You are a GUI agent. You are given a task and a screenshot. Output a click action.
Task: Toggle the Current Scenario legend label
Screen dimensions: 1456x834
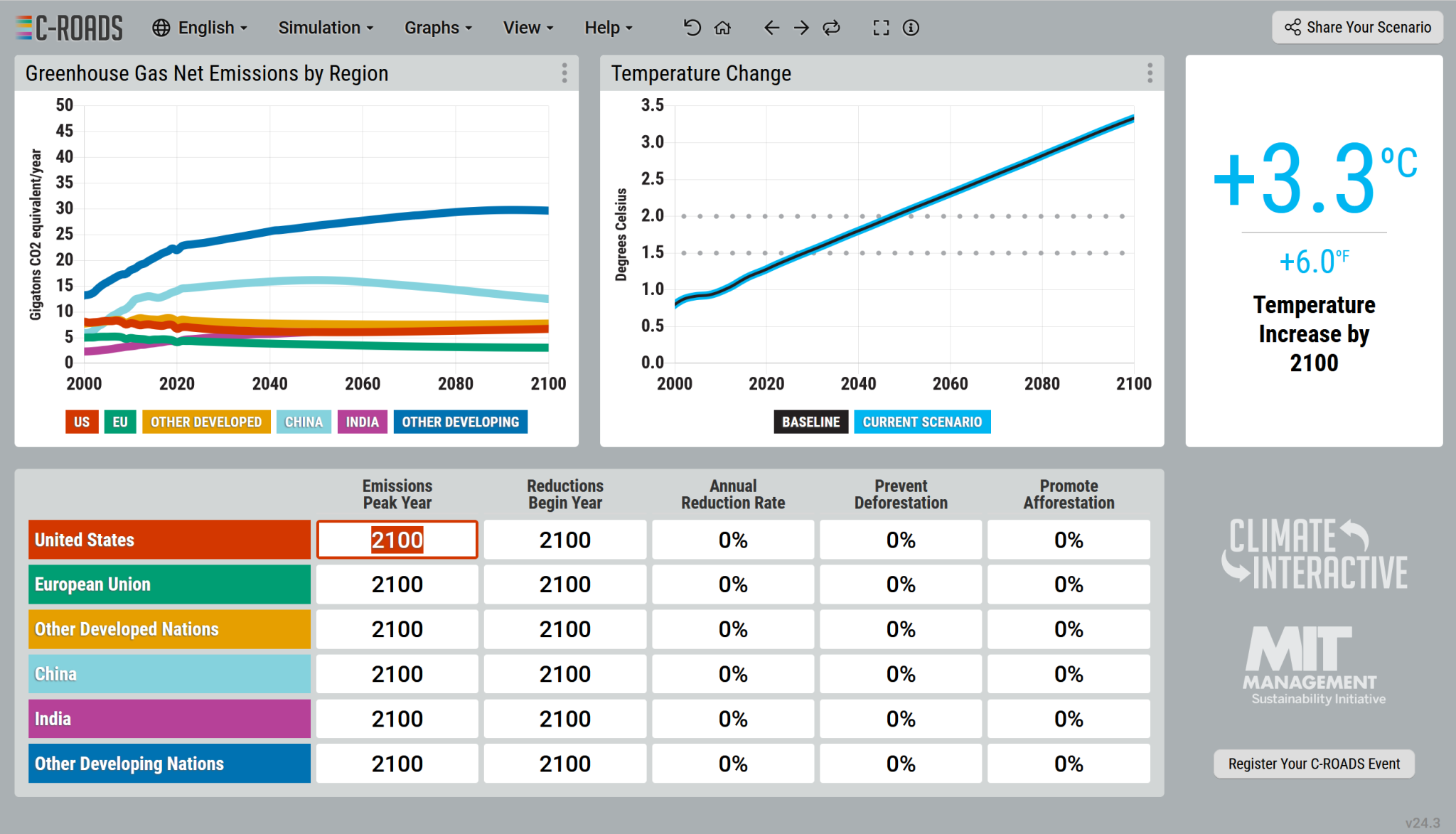(922, 422)
